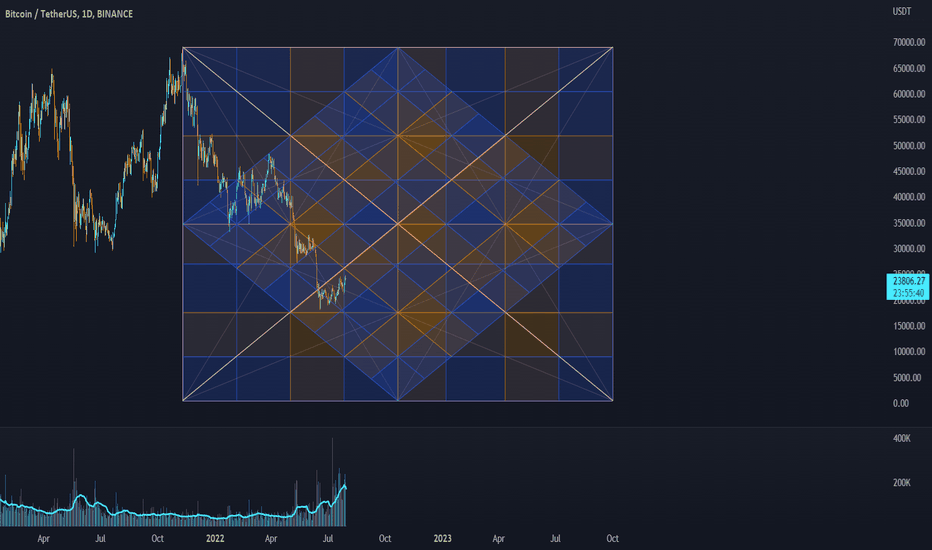Click the volume moving average line end
The image size is (932, 550).
(x=345, y=487)
